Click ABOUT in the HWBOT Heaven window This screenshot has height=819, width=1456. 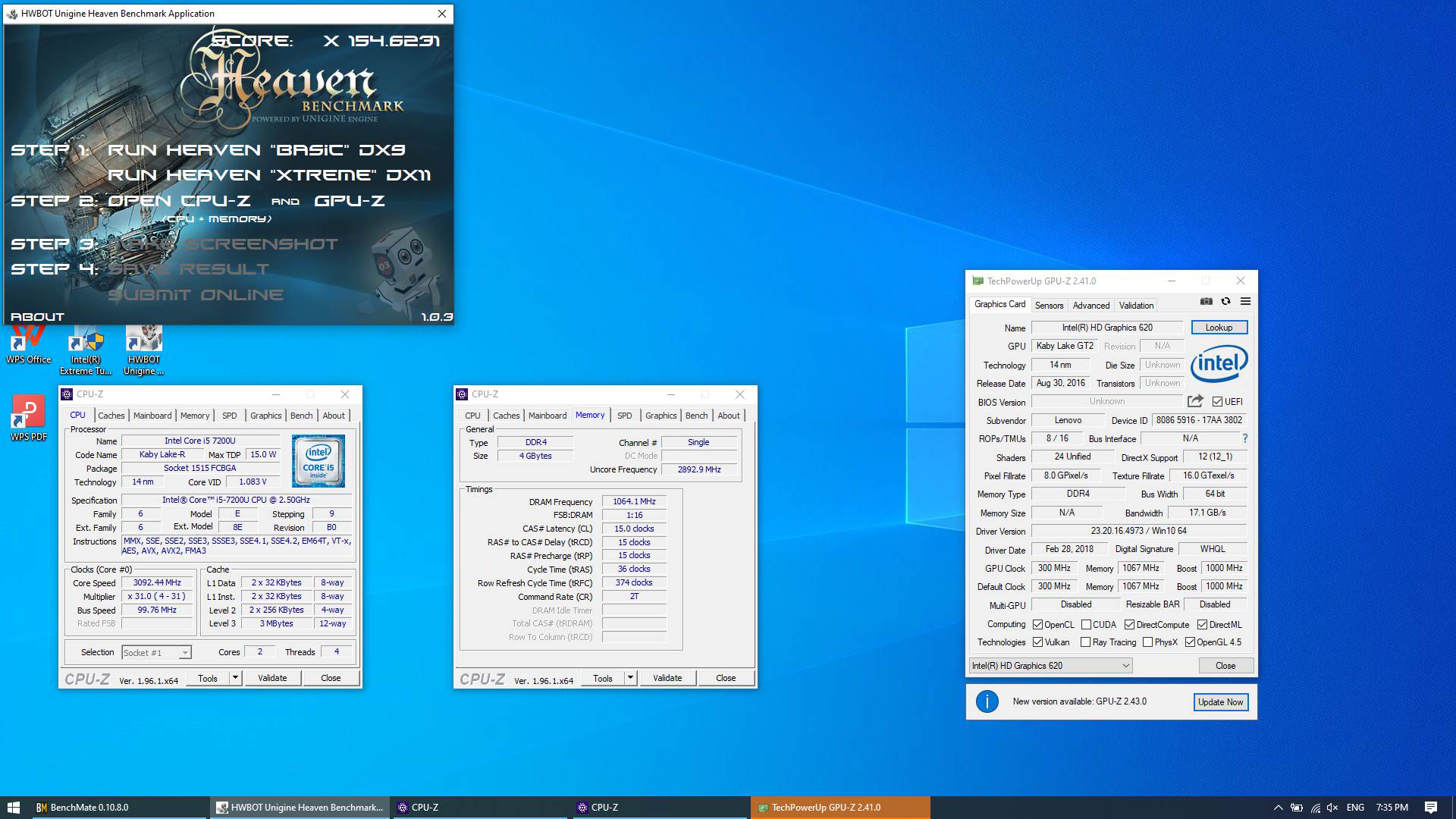click(x=37, y=317)
